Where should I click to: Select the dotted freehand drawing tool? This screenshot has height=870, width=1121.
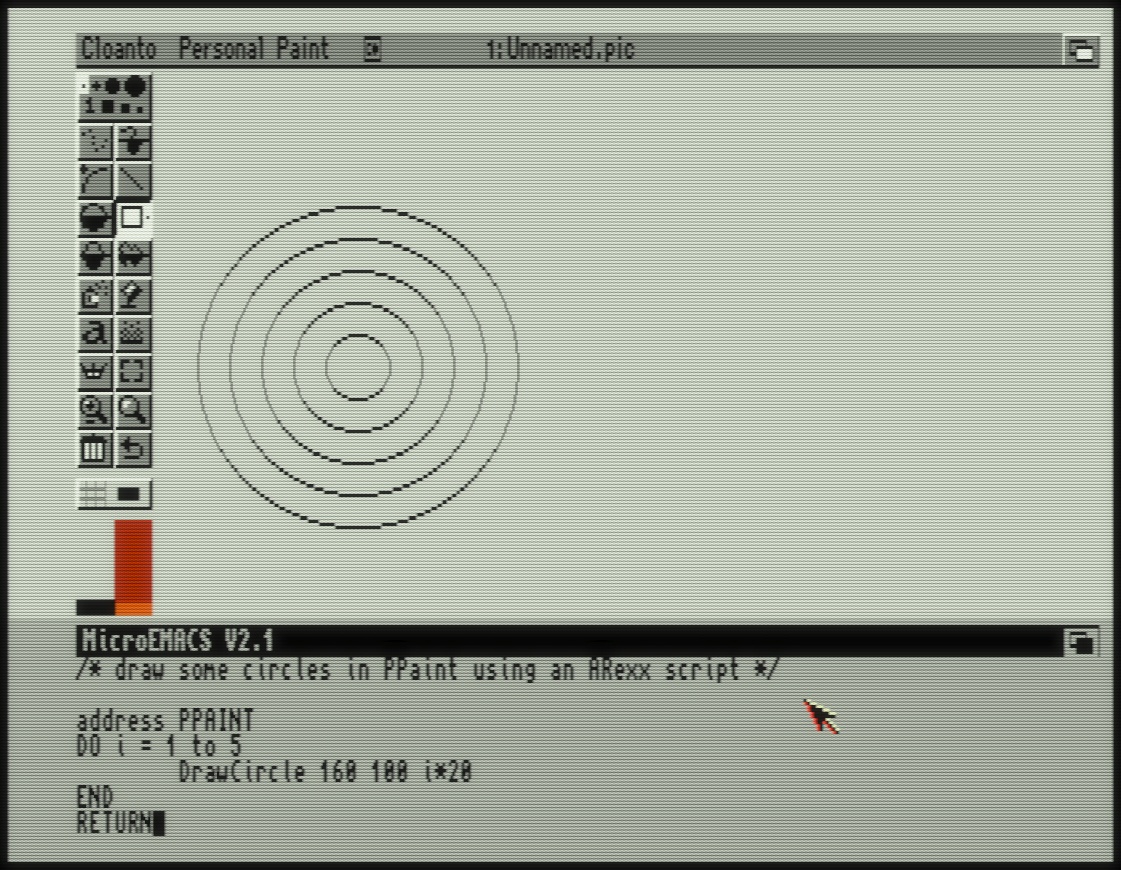(x=95, y=141)
